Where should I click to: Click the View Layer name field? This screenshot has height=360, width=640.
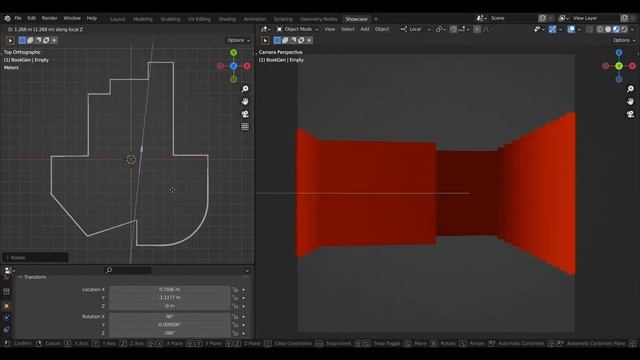[x=595, y=18]
